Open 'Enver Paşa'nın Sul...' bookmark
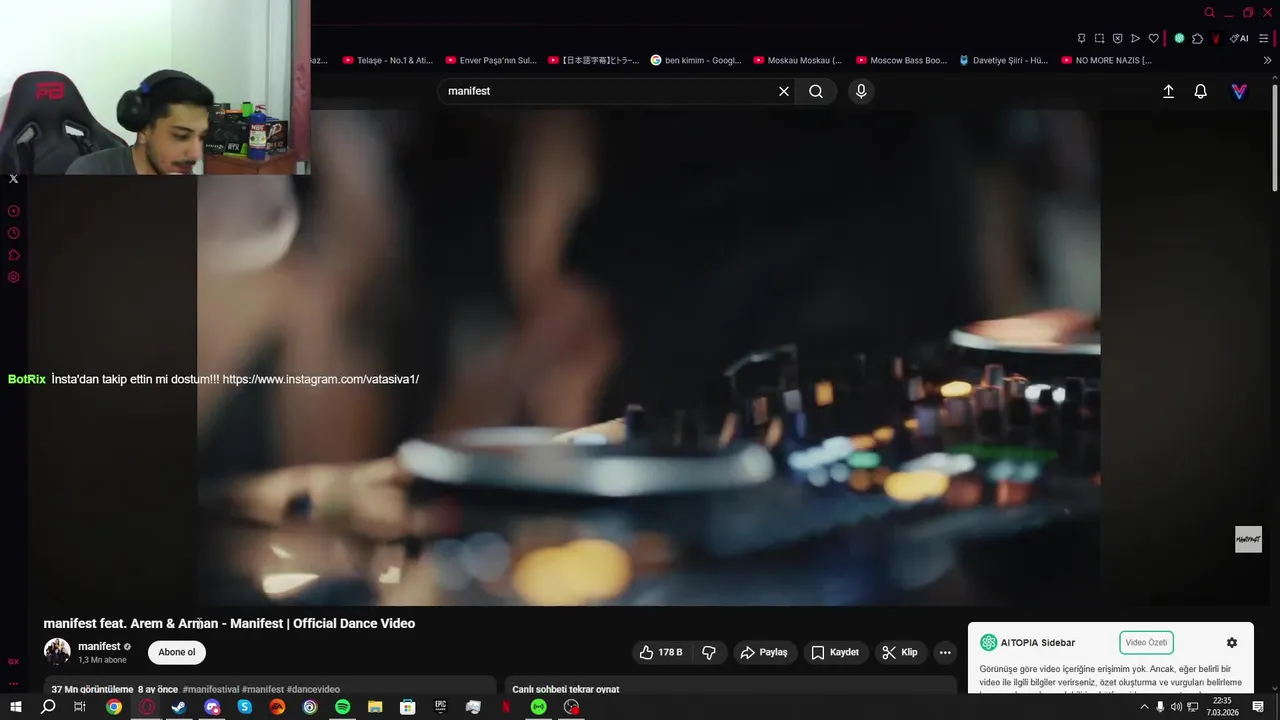 click(x=491, y=60)
